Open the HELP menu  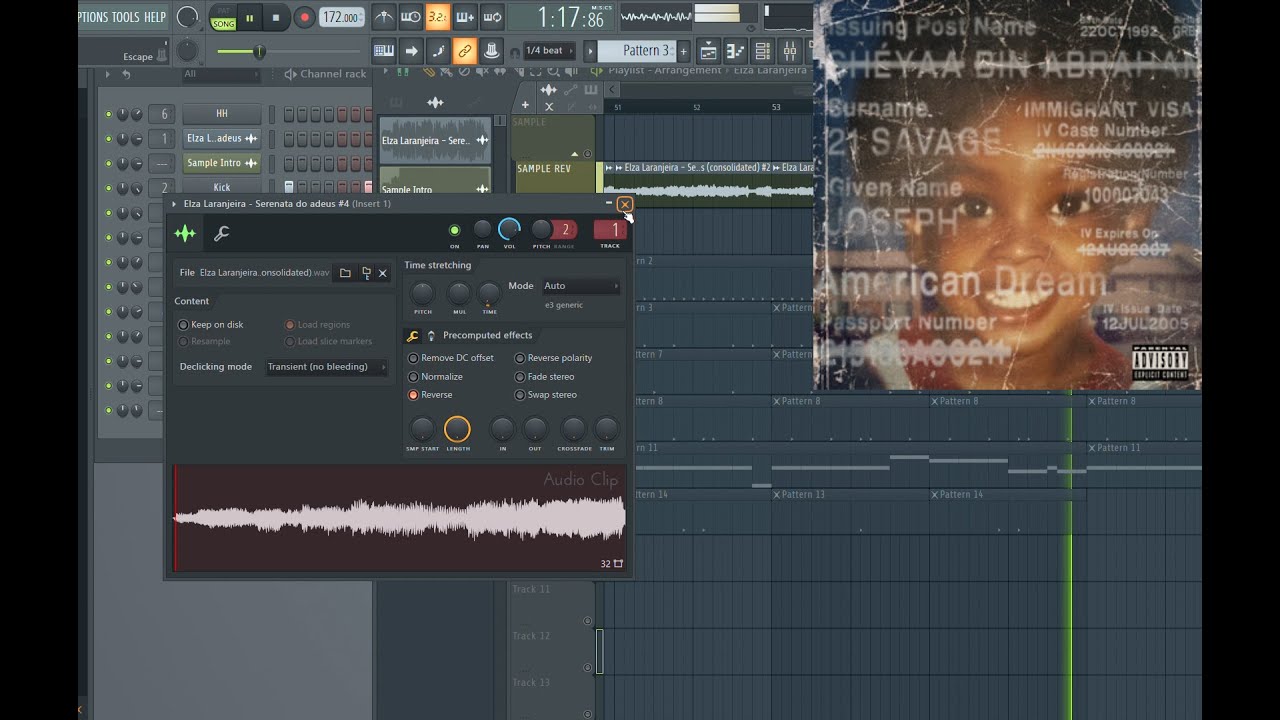point(155,17)
